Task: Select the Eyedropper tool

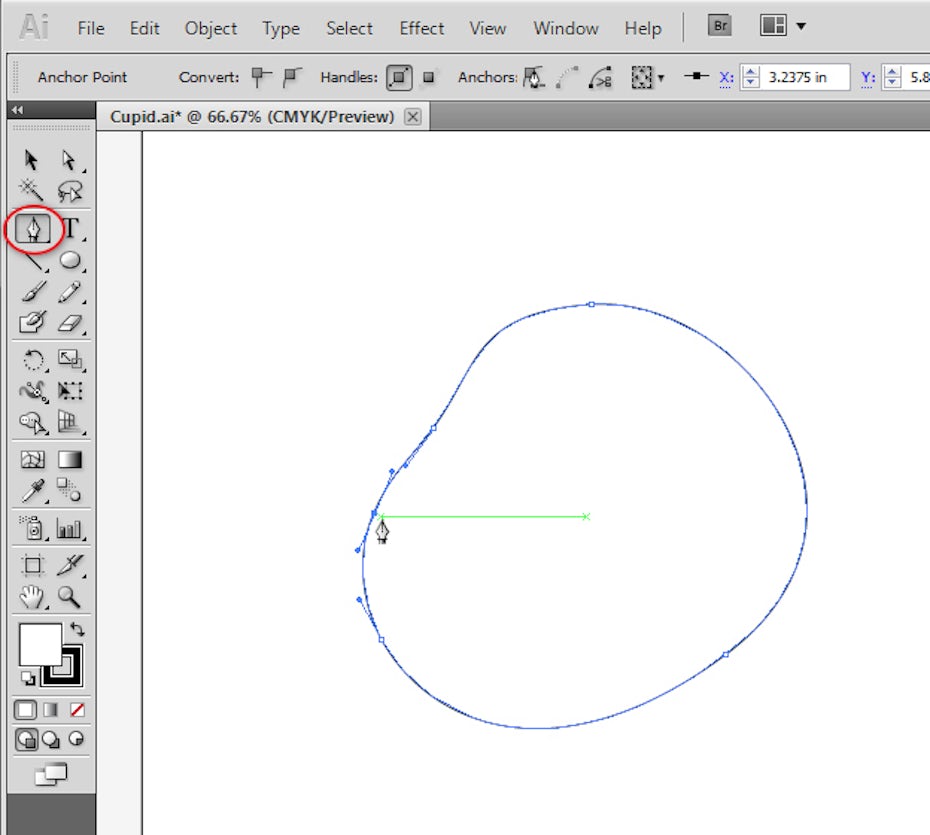Action: [x=33, y=491]
